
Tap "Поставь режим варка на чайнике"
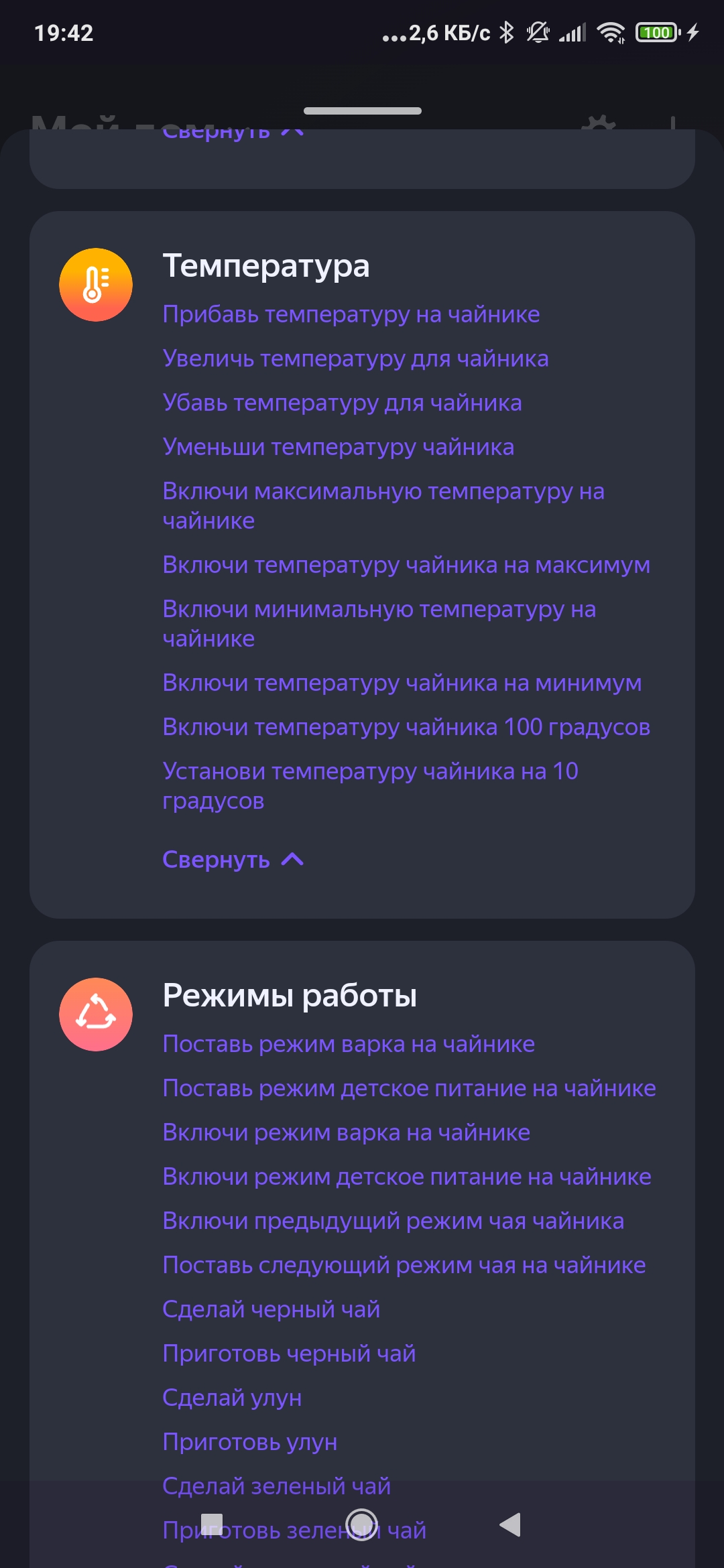pos(349,1044)
